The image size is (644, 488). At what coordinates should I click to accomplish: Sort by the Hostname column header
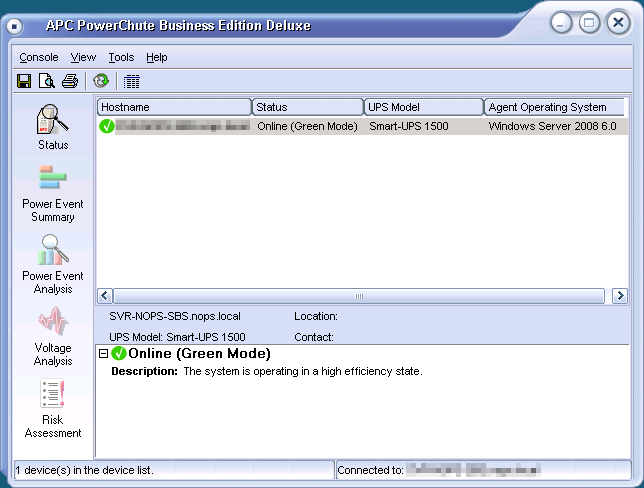pyautogui.click(x=174, y=107)
